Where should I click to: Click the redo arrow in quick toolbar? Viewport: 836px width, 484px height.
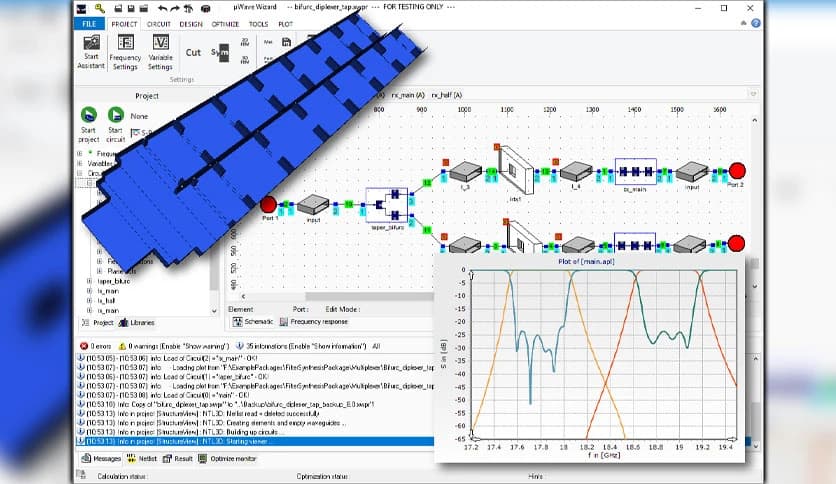(175, 8)
